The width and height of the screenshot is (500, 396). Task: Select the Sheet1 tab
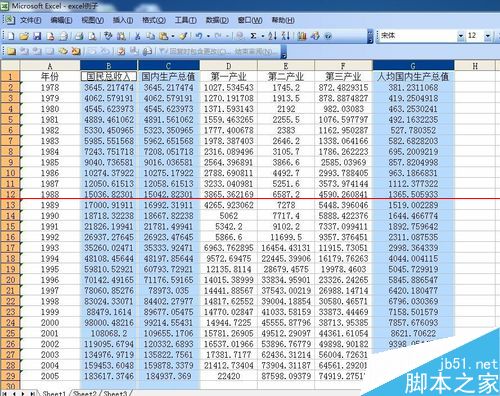(x=54, y=393)
